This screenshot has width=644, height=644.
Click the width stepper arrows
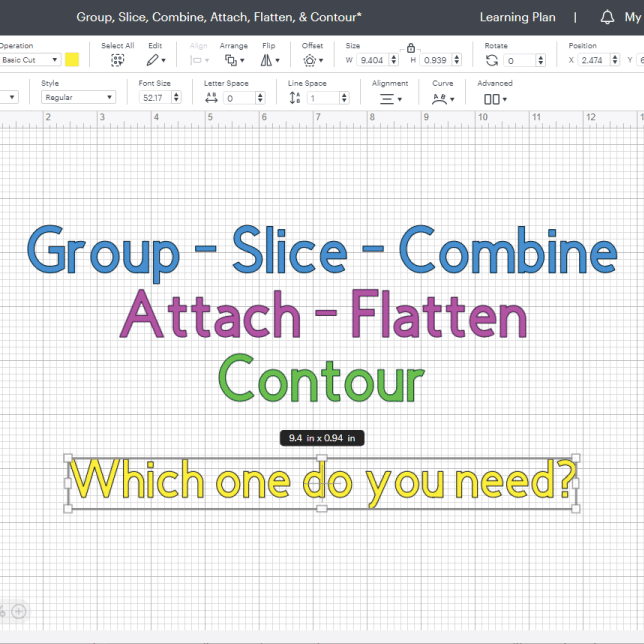click(394, 60)
